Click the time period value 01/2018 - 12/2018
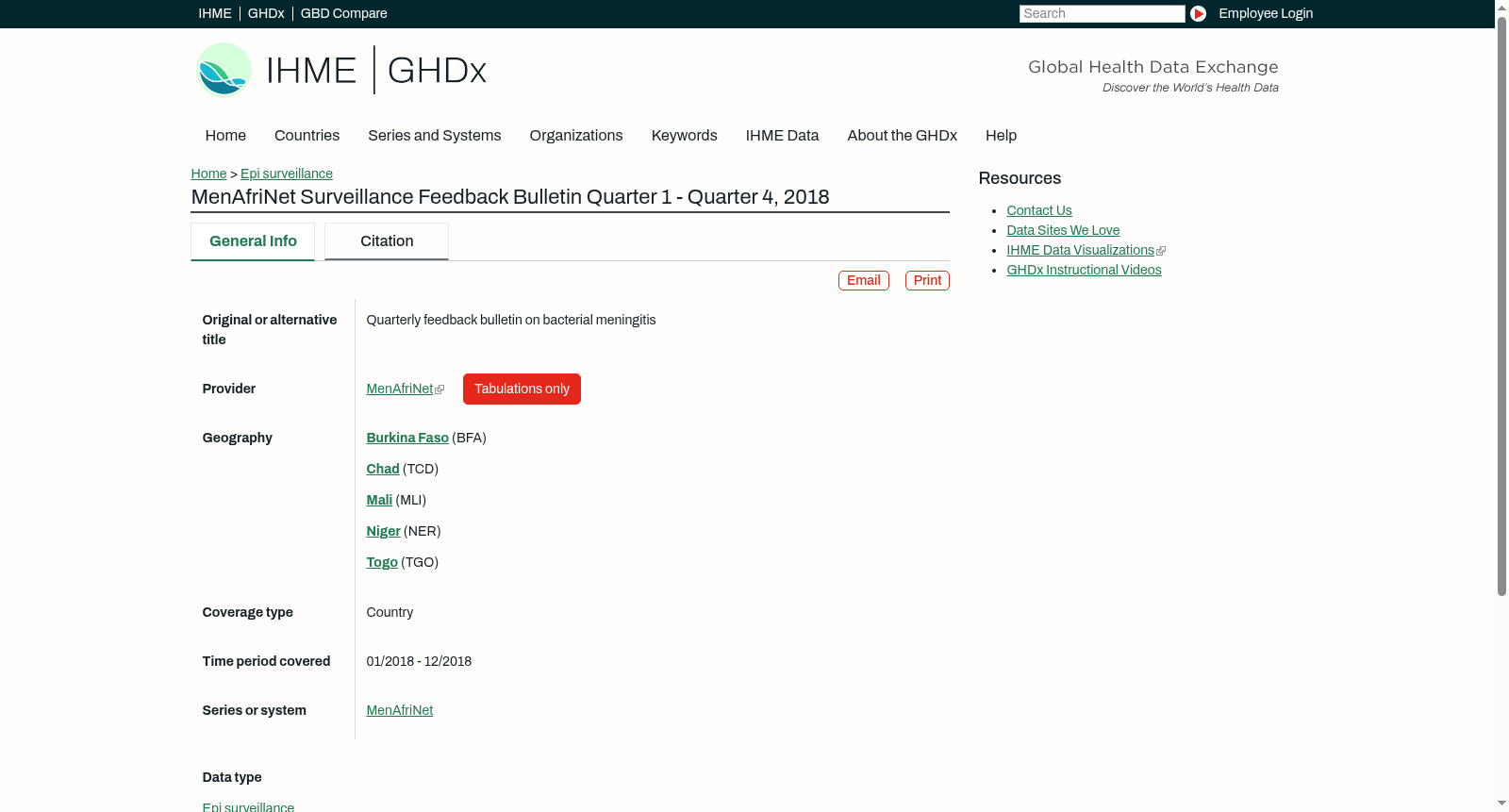This screenshot has height=812, width=1509. click(419, 661)
